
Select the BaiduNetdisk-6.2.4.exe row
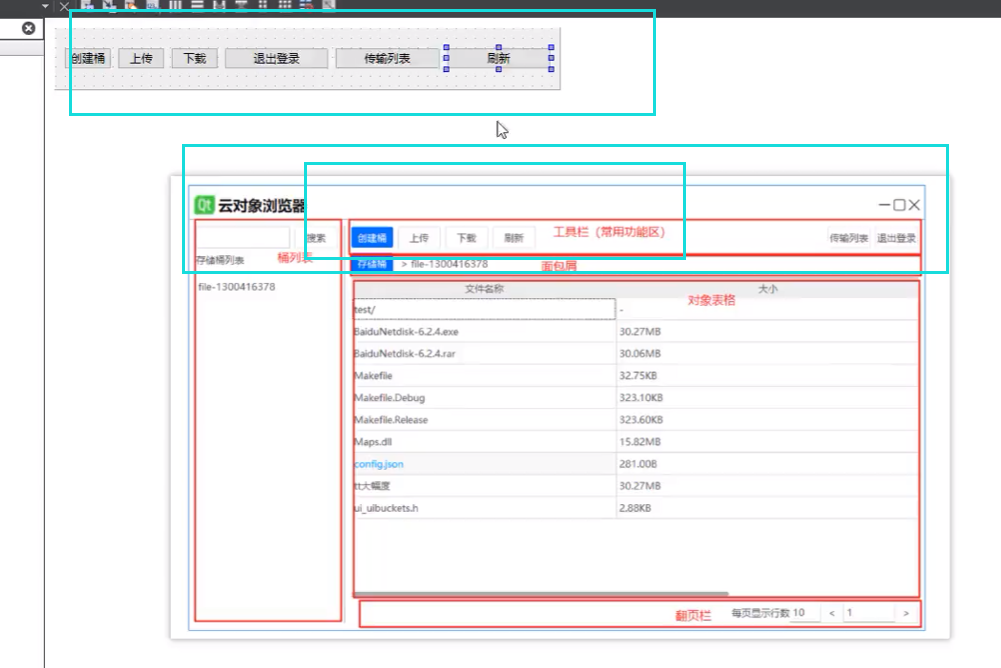tap(636, 331)
